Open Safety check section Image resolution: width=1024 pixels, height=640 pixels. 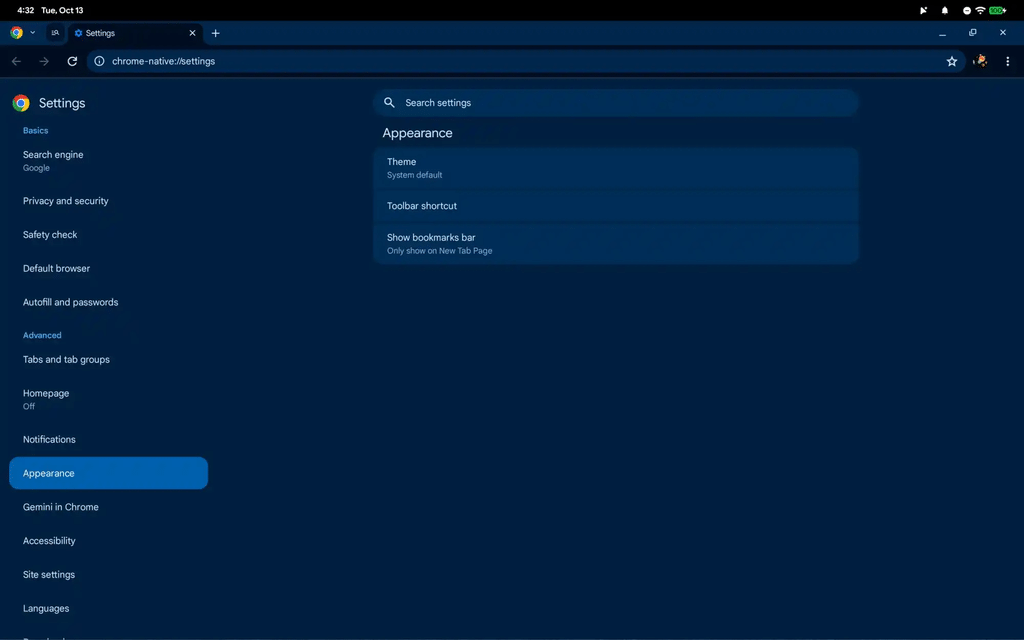pos(108,234)
